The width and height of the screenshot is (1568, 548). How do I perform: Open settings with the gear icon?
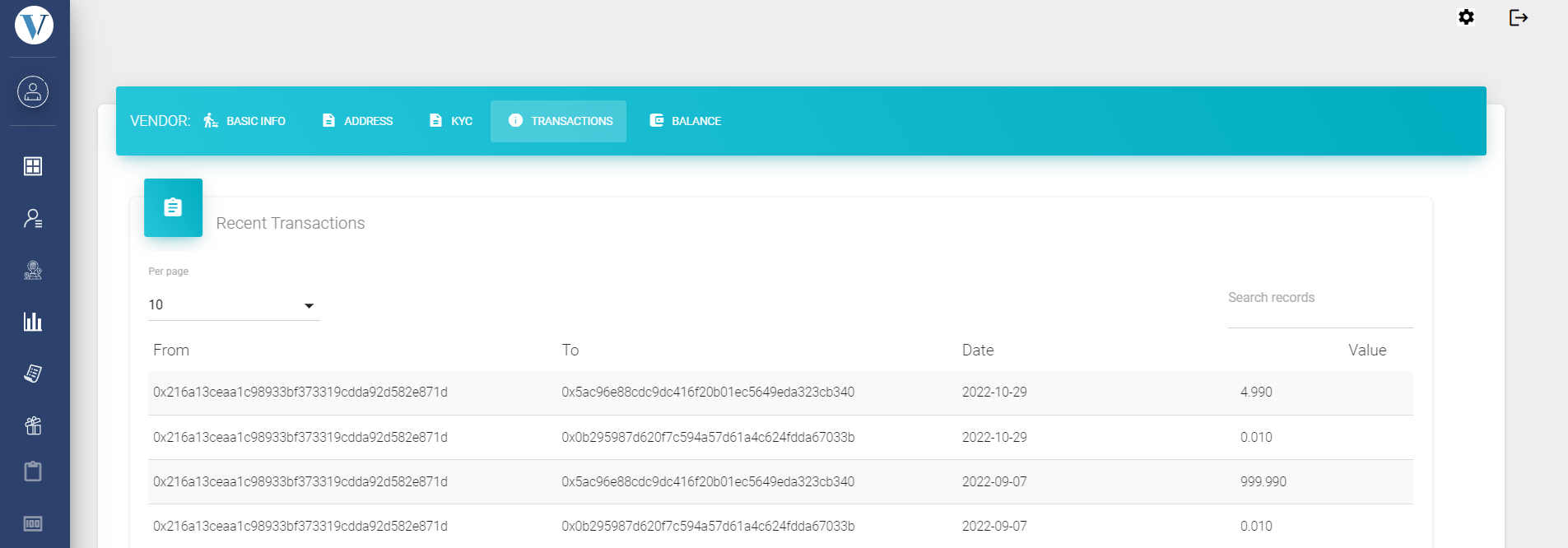(1466, 17)
